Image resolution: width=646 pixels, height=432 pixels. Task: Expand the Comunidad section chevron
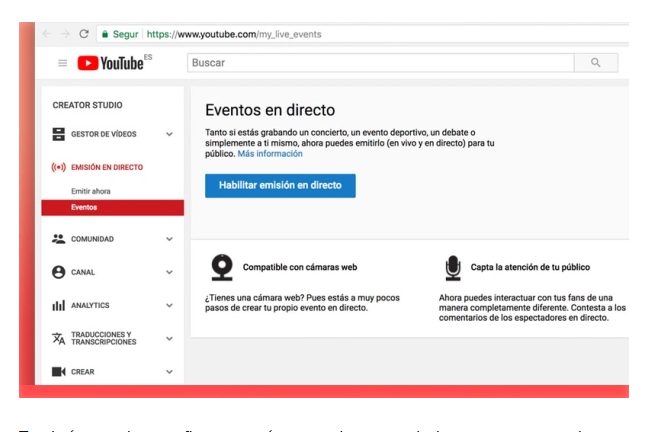coord(169,239)
